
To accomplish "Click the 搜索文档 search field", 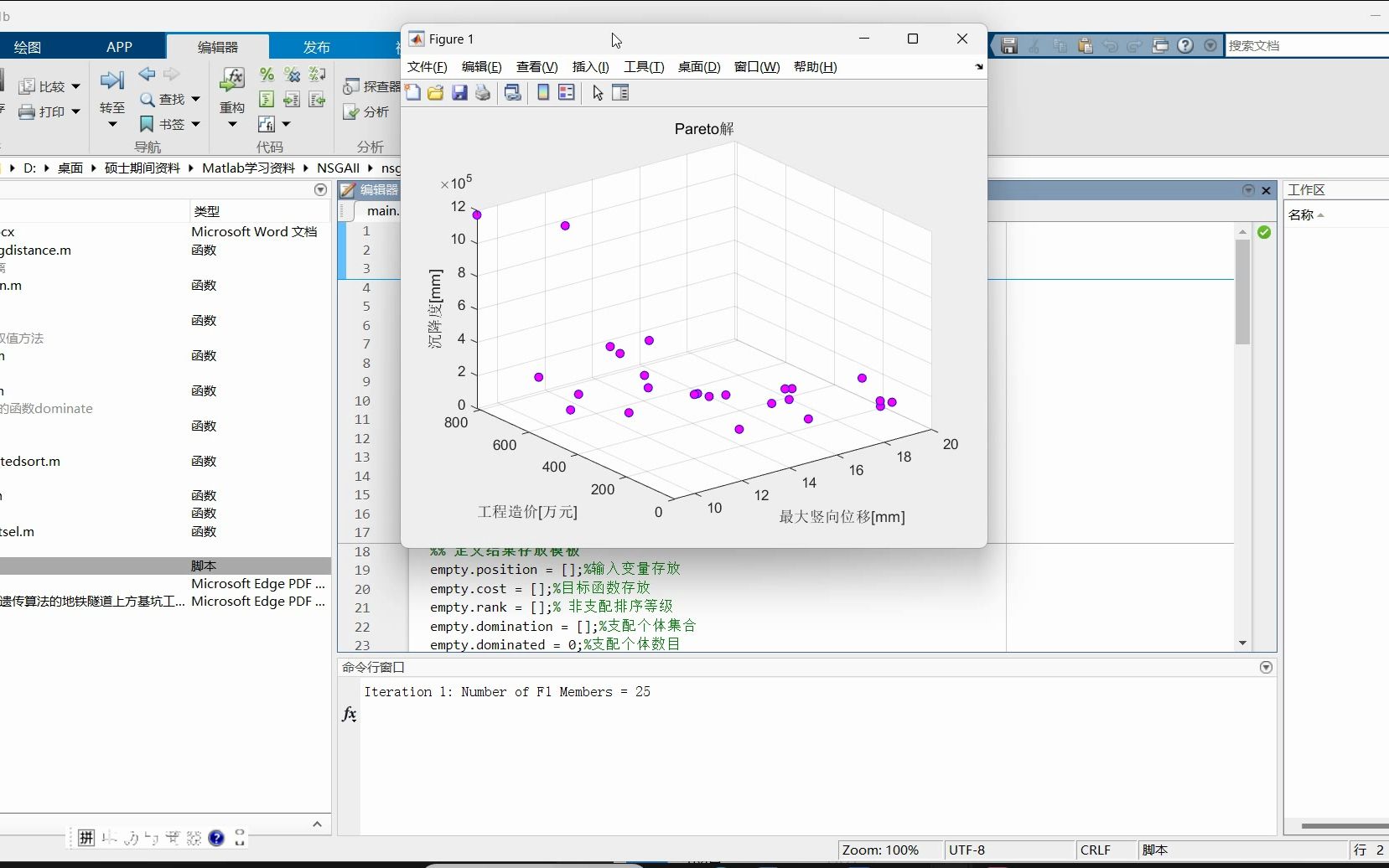I will pyautogui.click(x=1306, y=46).
